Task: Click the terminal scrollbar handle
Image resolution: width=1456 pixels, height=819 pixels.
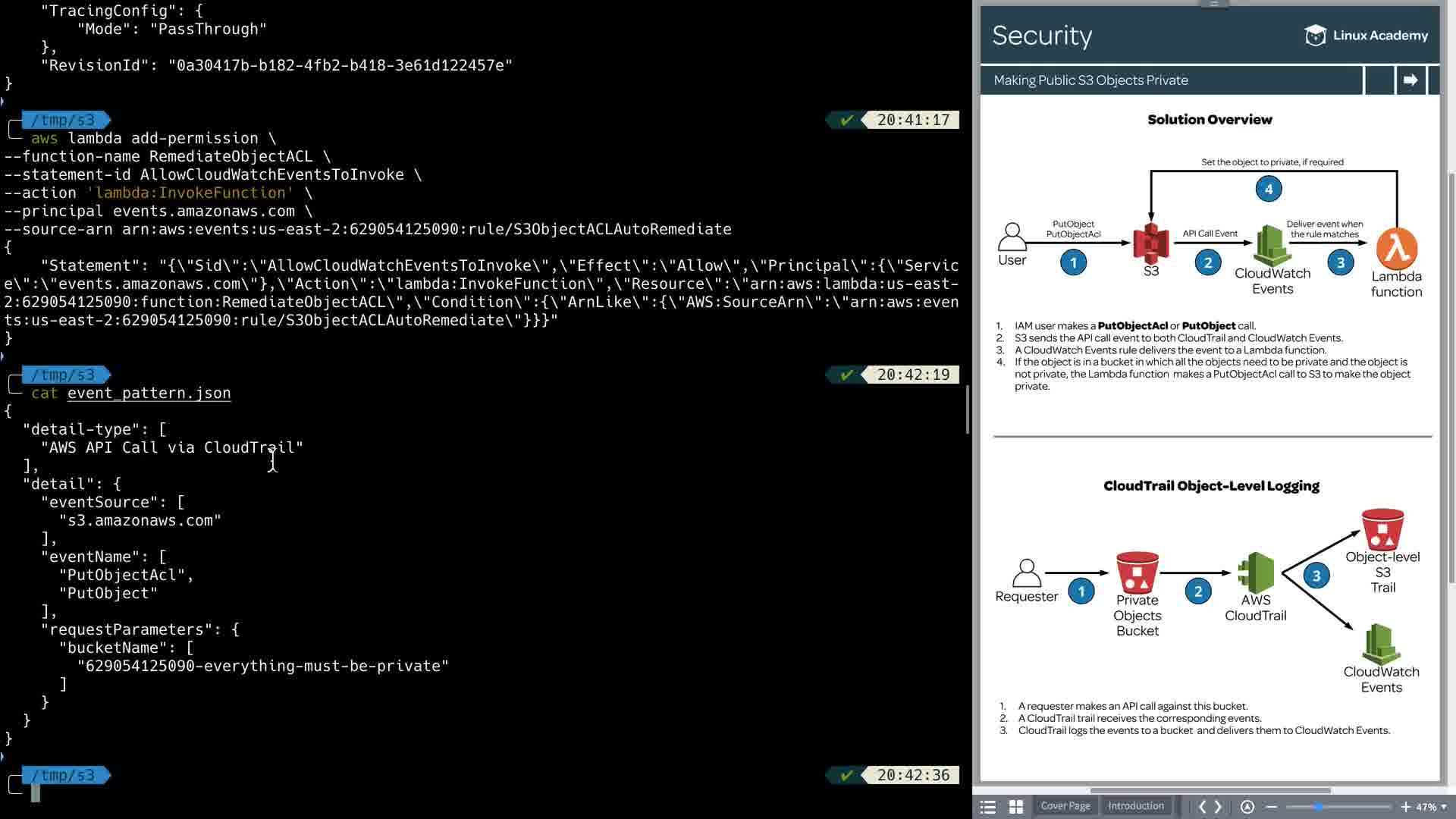Action: (968, 409)
